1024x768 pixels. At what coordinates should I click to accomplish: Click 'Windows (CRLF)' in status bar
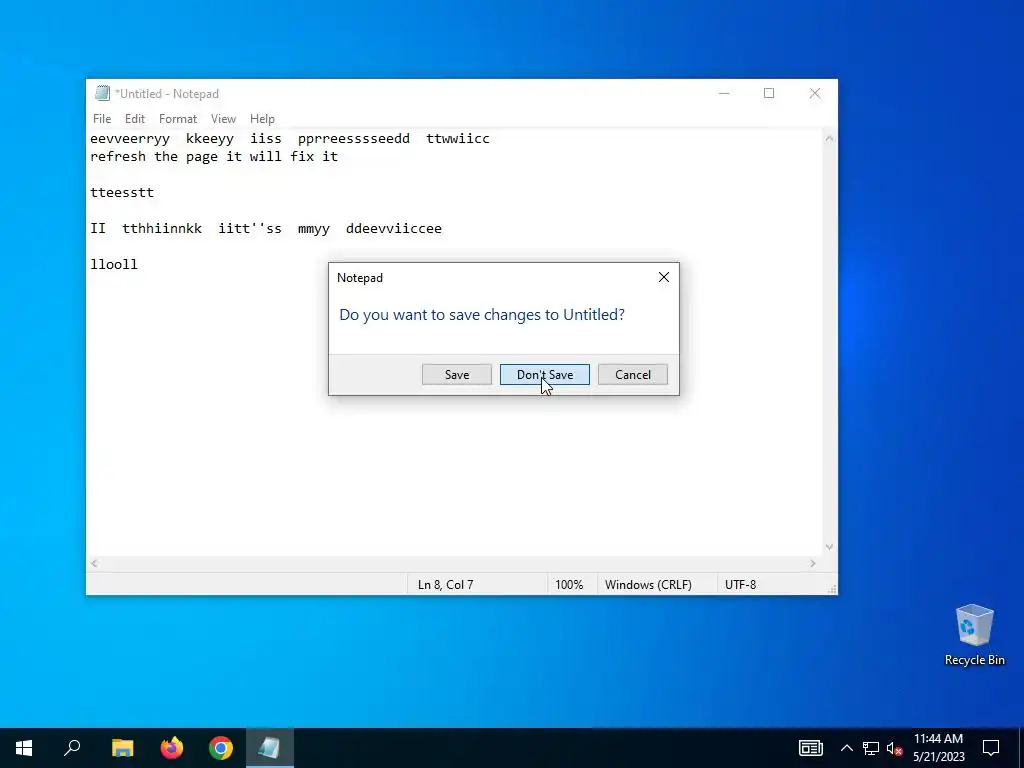[x=648, y=584]
